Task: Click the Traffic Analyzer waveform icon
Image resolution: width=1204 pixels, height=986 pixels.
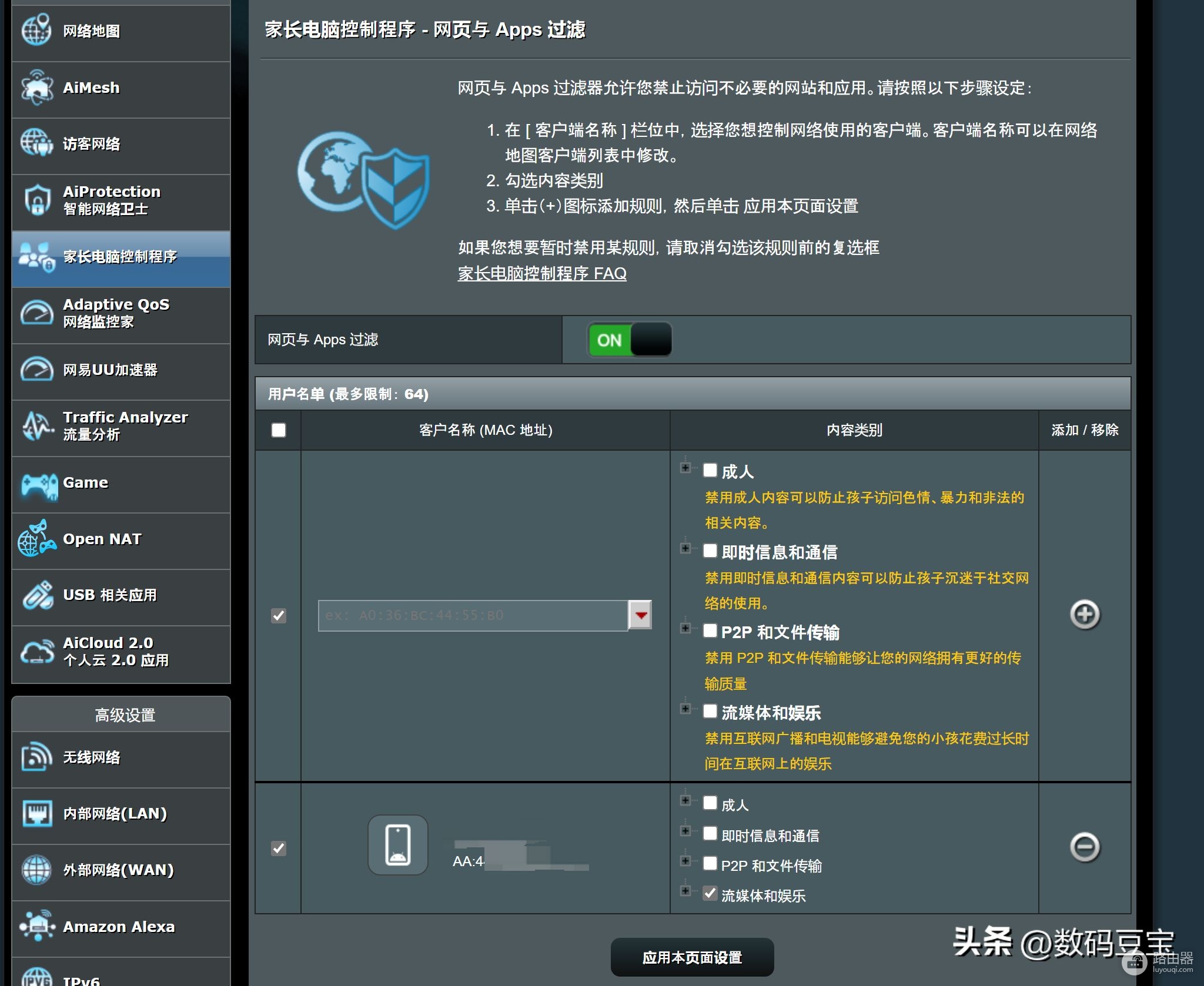Action: [x=38, y=425]
